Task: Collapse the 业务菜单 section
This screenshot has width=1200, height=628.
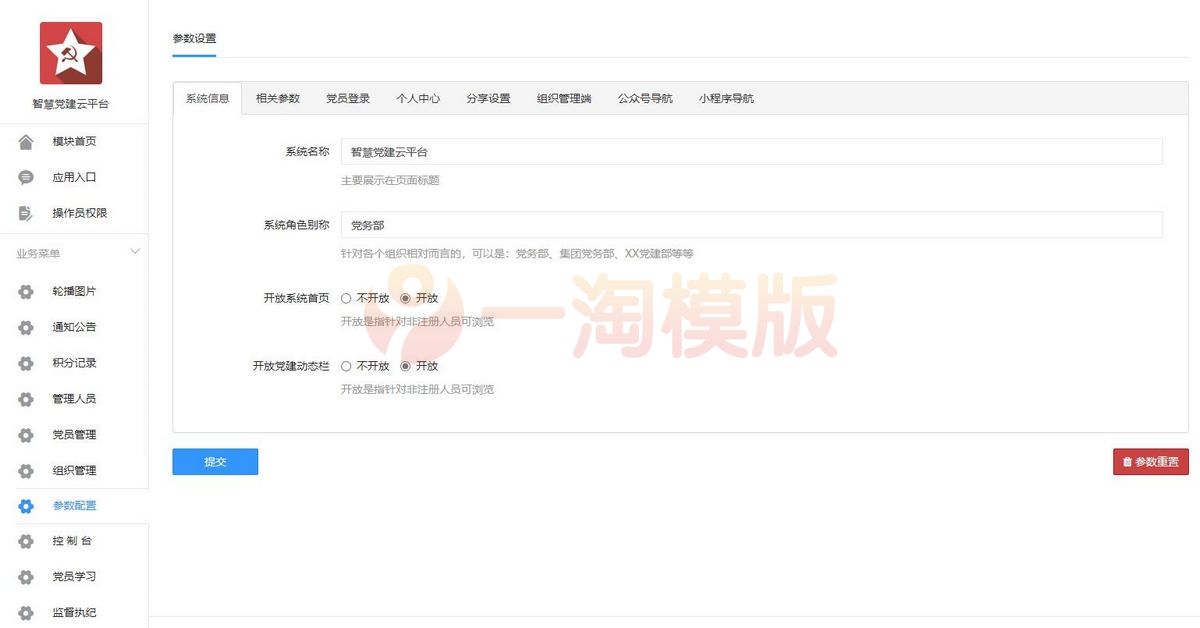Action: 135,253
